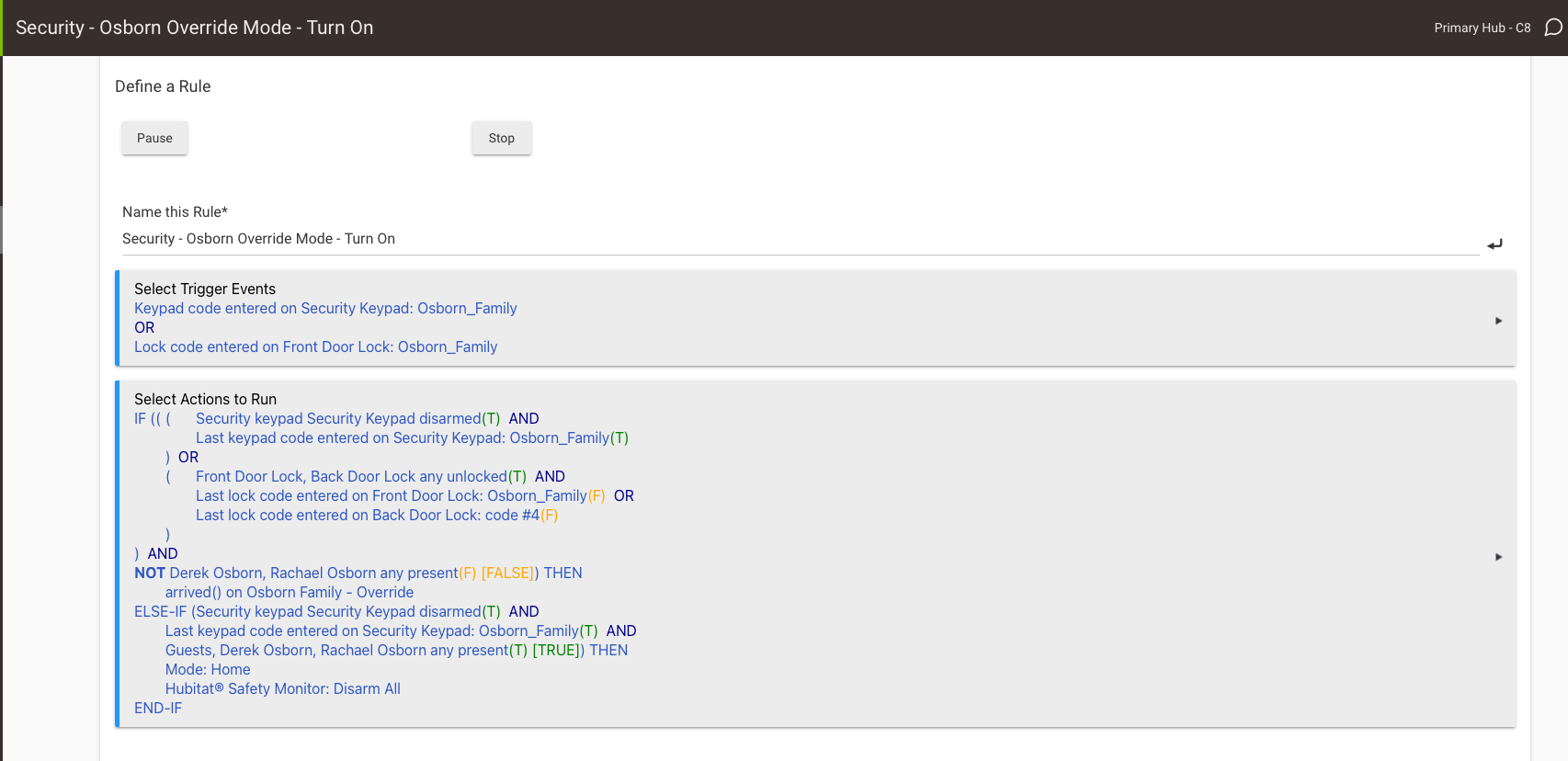The image size is (1568, 761).
Task: Expand the Select Trigger Events arrow
Action: (1498, 321)
